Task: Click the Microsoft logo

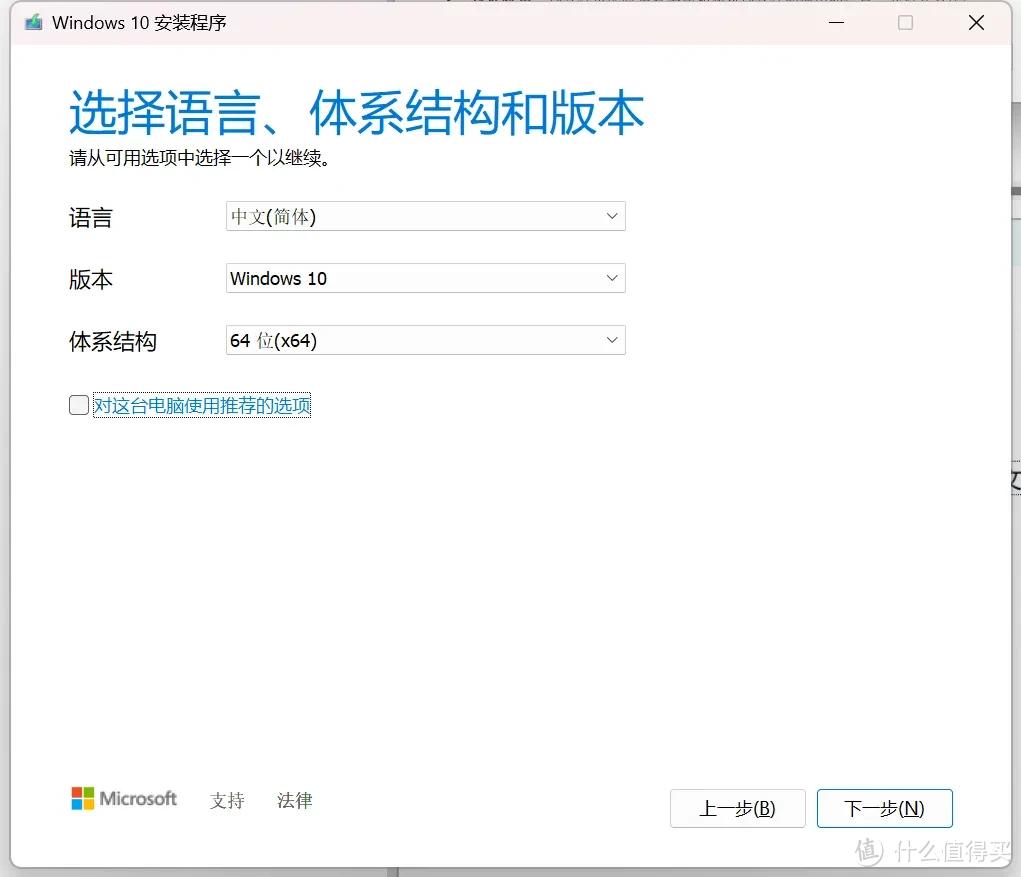Action: 124,798
